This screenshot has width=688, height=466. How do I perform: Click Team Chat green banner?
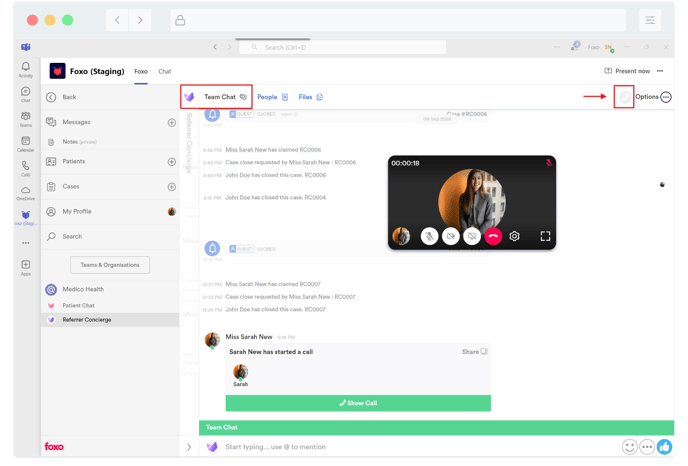437,427
